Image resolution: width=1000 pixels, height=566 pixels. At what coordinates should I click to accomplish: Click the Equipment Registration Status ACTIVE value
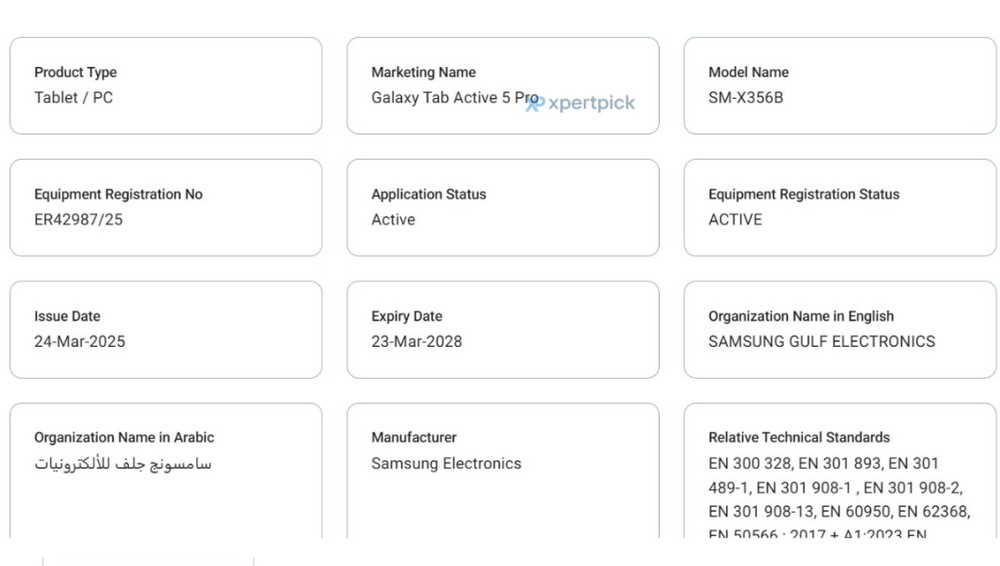click(735, 220)
